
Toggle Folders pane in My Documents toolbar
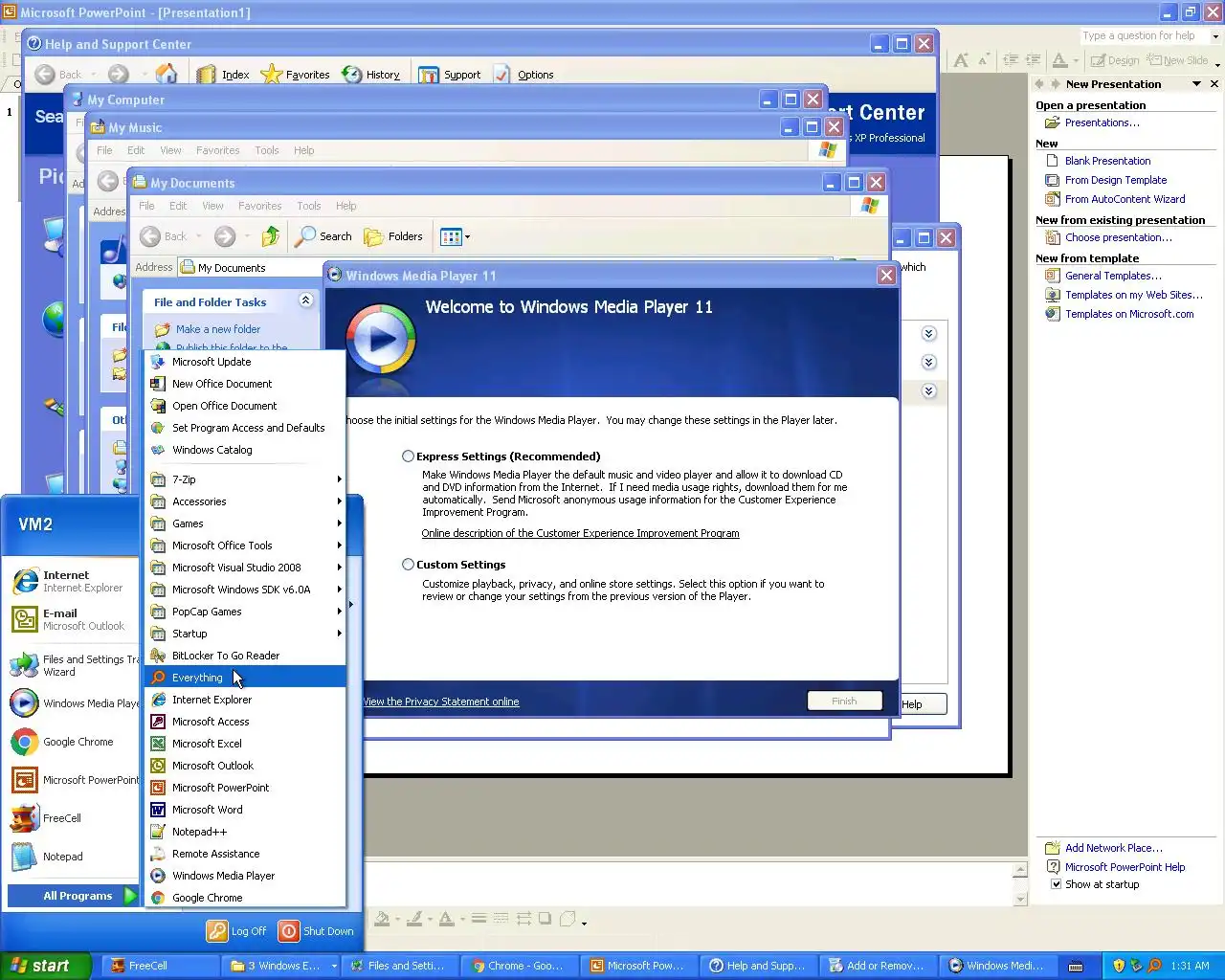coord(392,235)
